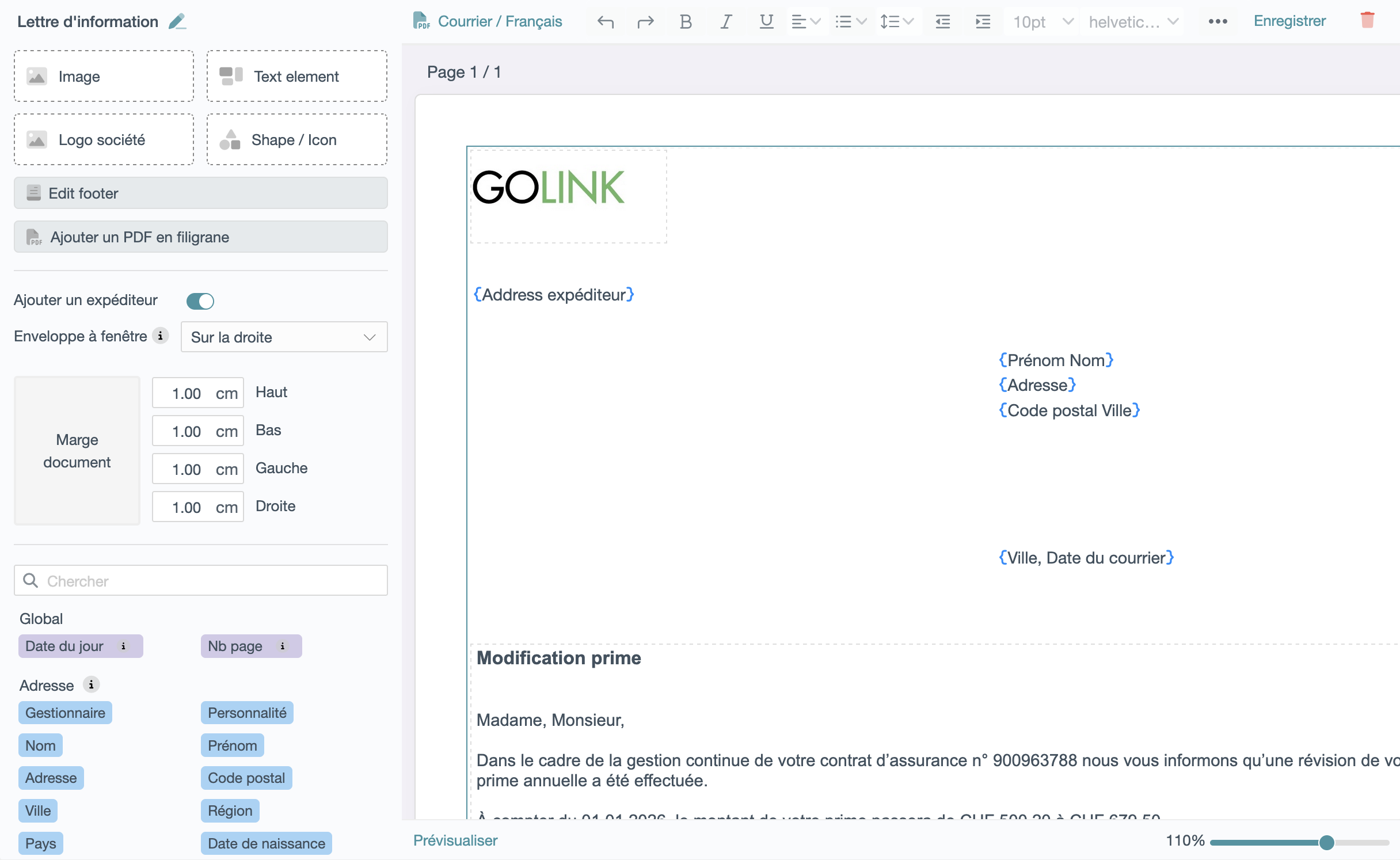Click the pencil icon to rename the letter
1400x860 pixels.
[x=177, y=22]
